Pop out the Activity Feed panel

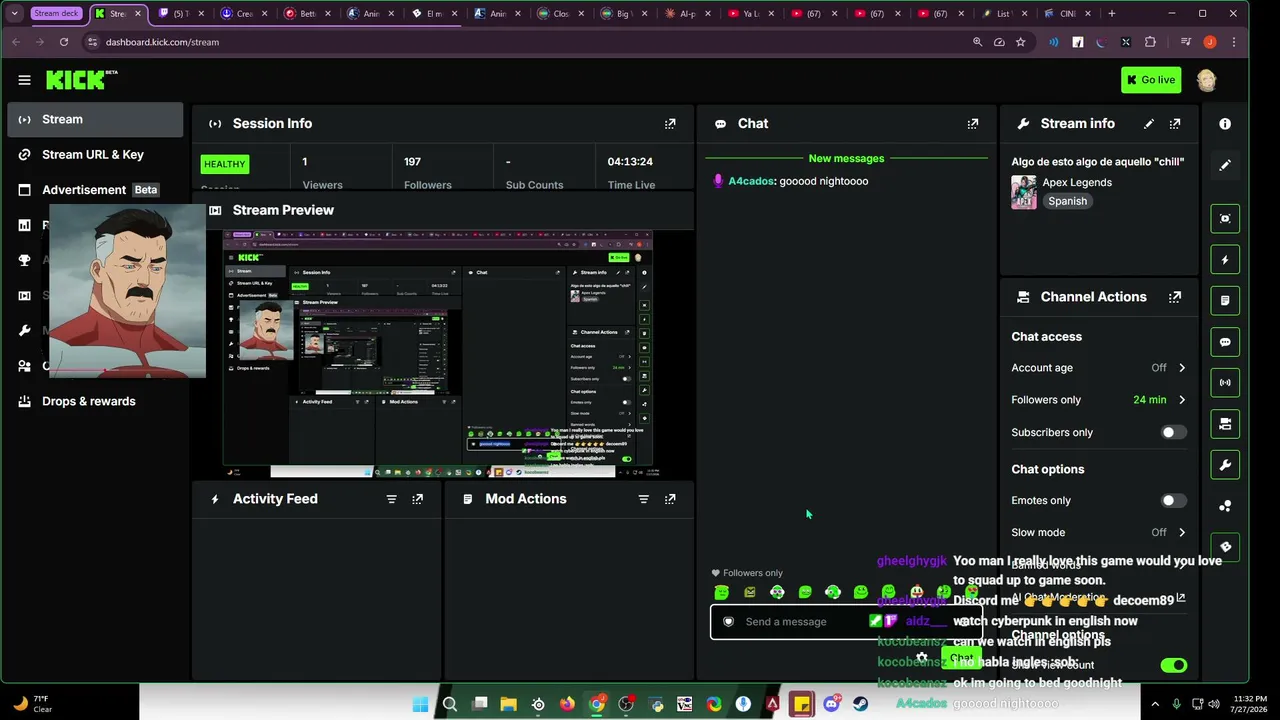point(418,499)
